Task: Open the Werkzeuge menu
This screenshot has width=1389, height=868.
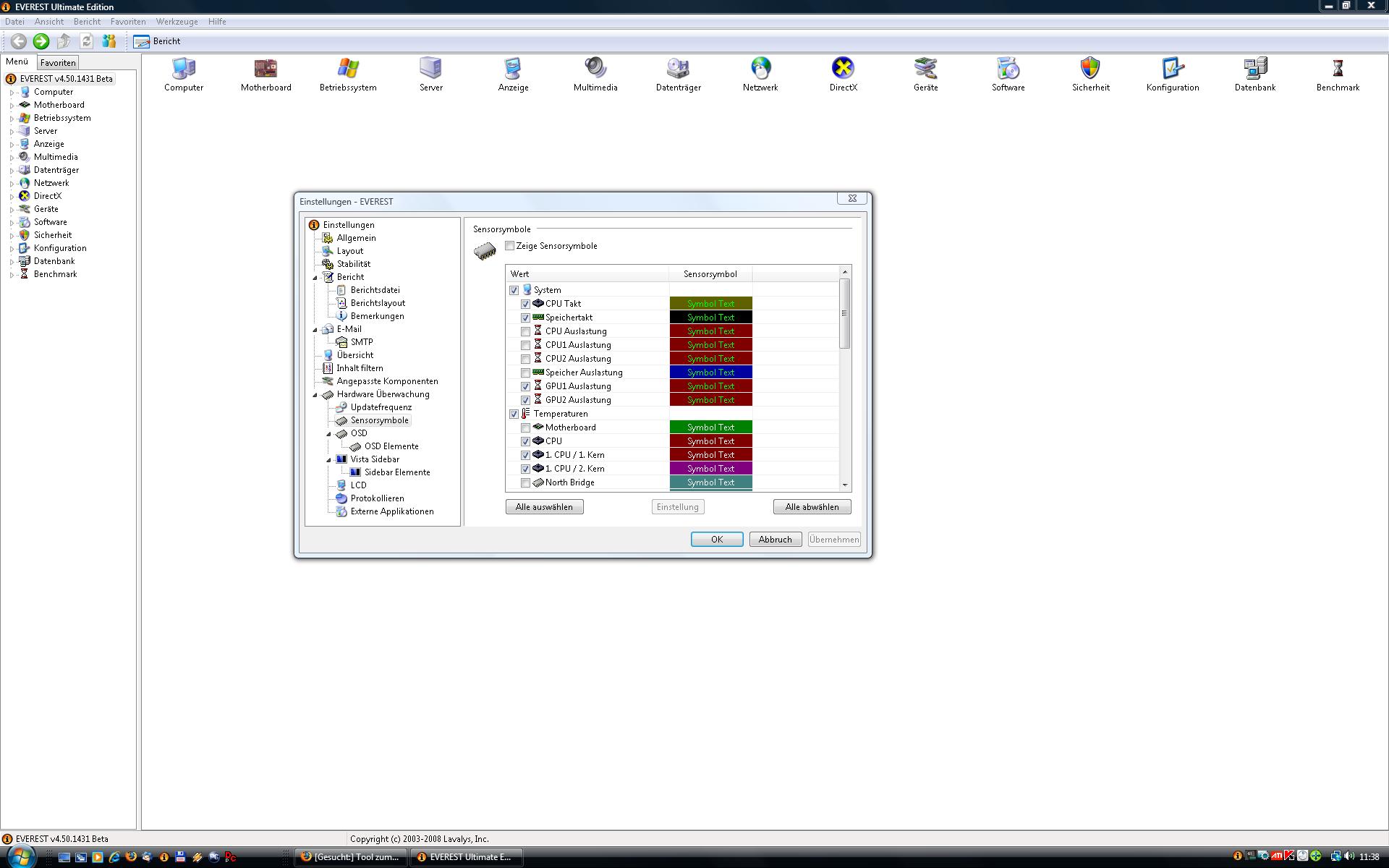Action: (x=177, y=22)
